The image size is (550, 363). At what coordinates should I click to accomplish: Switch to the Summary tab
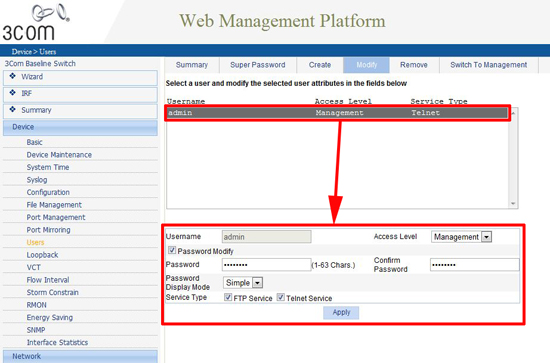(x=192, y=65)
